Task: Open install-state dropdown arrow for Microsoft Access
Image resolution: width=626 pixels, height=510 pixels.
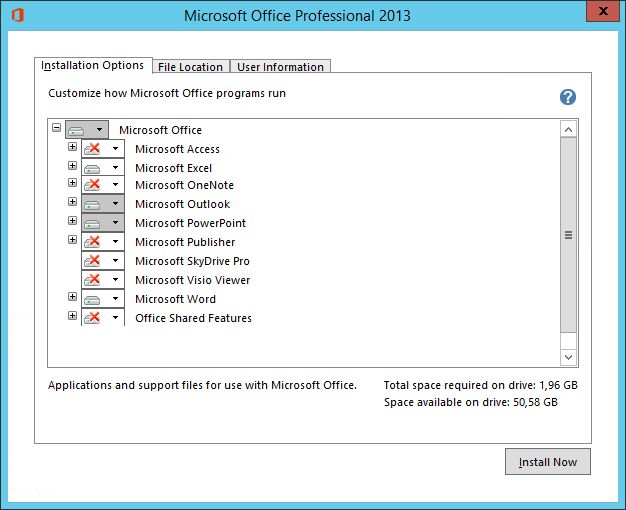Action: 115,149
